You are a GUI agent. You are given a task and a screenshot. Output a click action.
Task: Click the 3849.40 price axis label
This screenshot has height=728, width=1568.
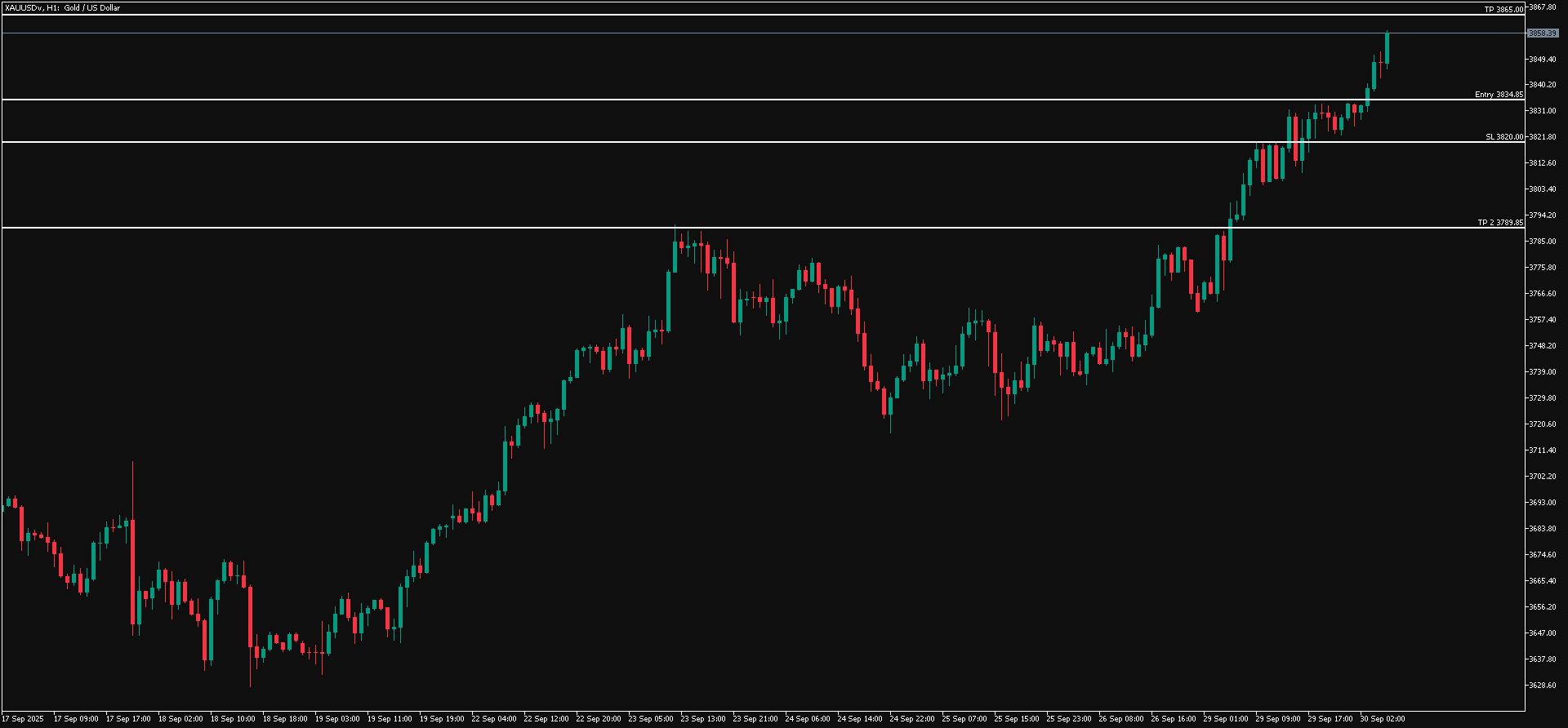[1542, 60]
